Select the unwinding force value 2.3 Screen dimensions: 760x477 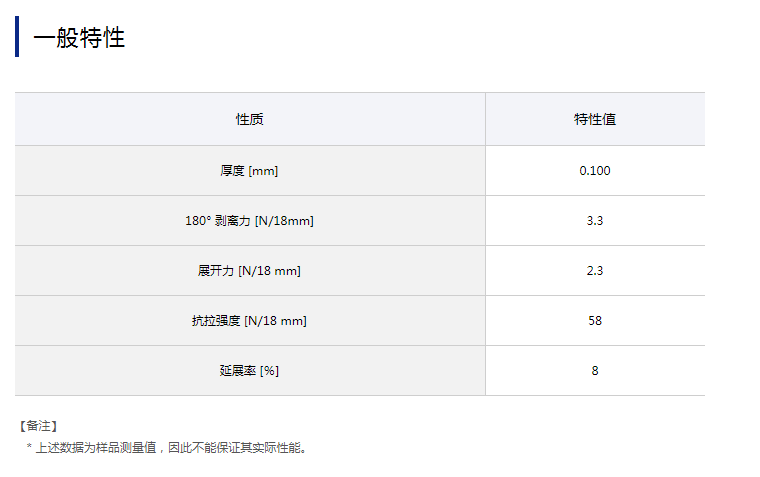coord(594,271)
